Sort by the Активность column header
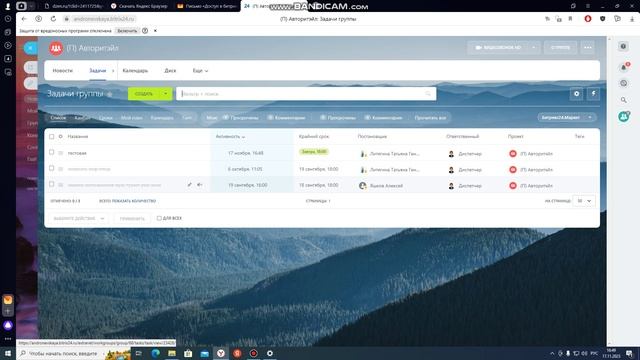Image resolution: width=640 pixels, height=360 pixels. [230, 136]
